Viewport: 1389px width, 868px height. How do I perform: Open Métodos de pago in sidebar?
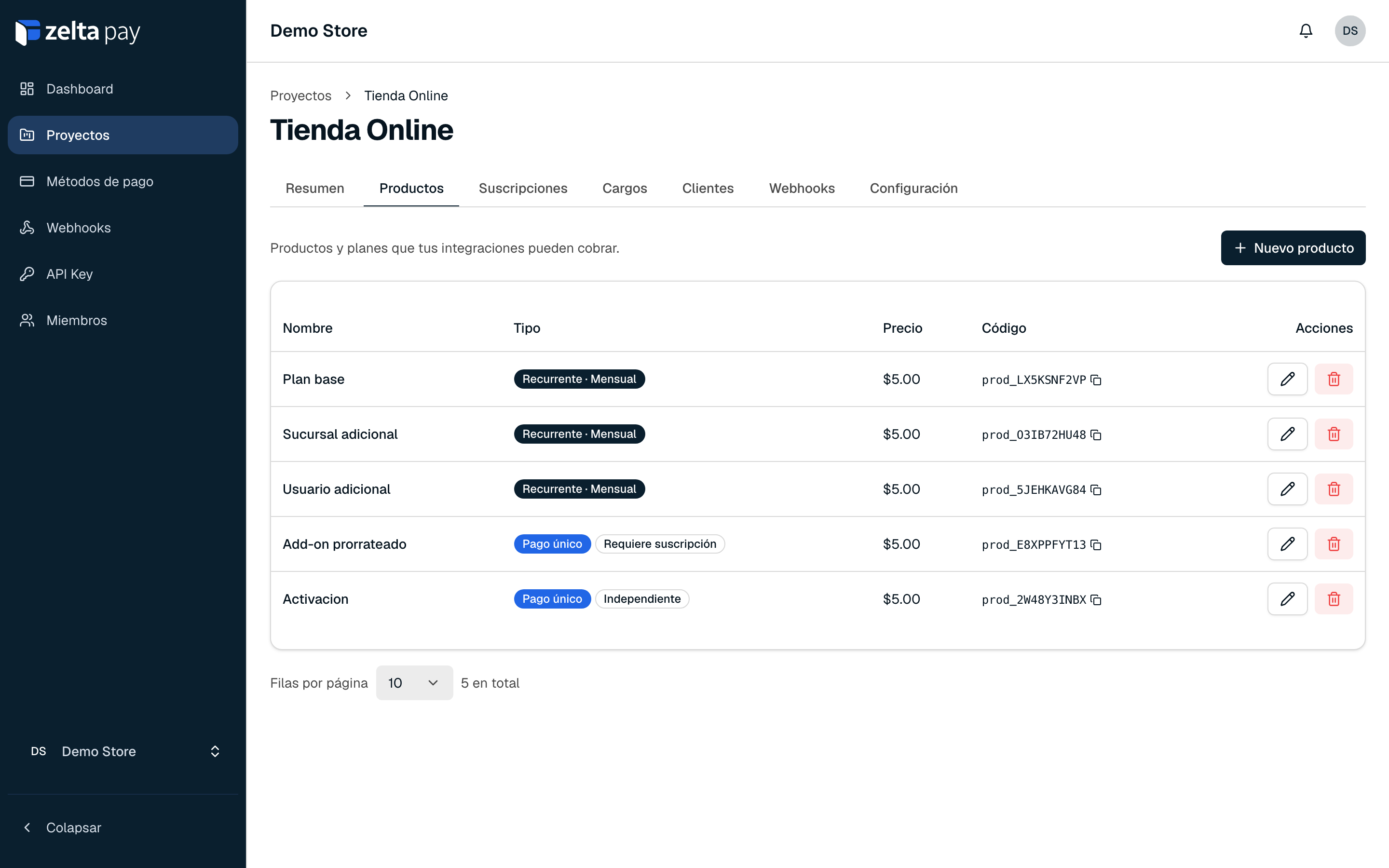[123, 181]
